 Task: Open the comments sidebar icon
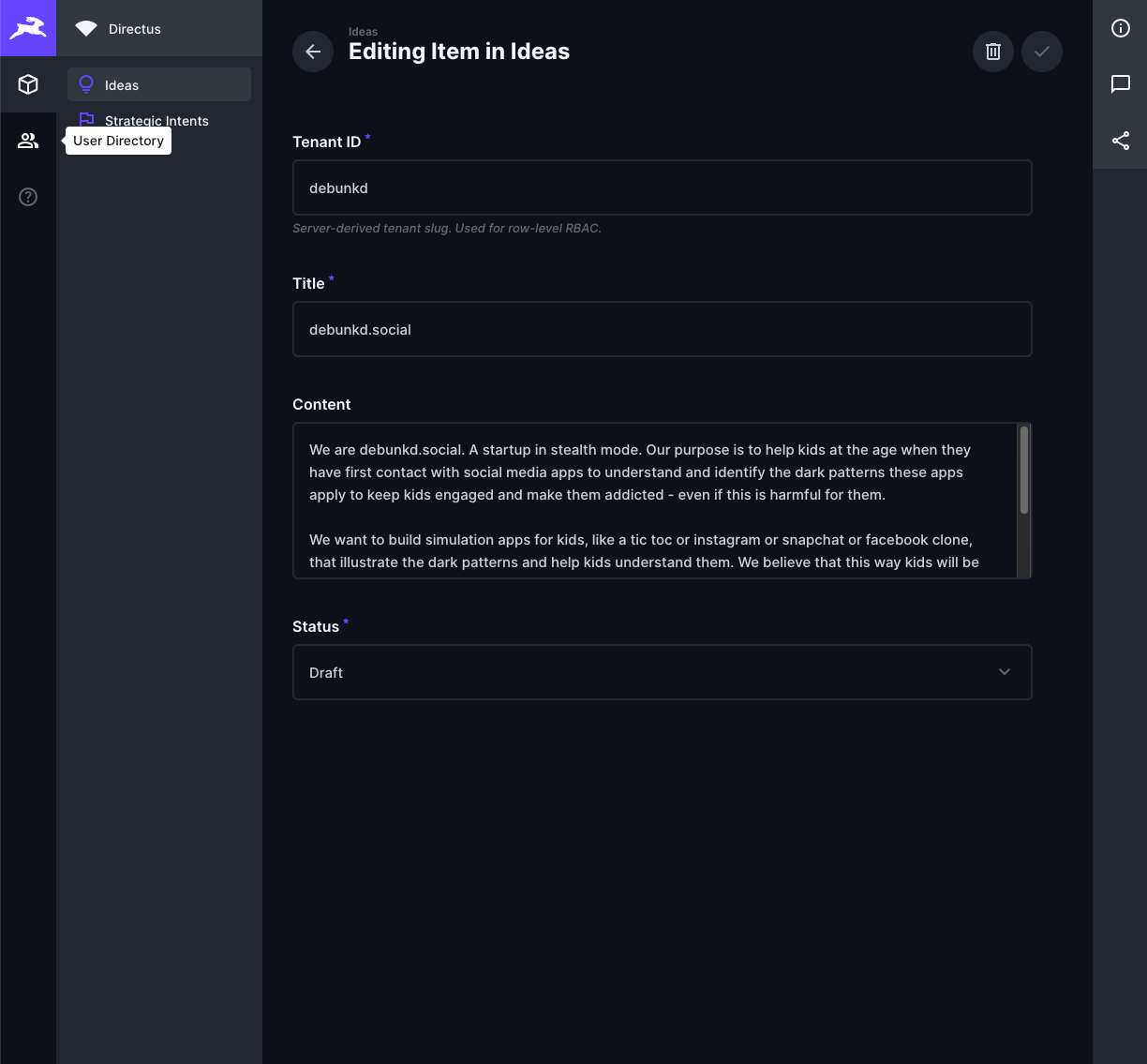click(1120, 84)
